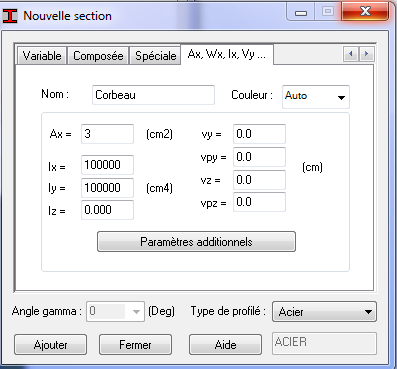Minimize the Nouvelle section window
The width and height of the screenshot is (397, 369).
[x=301, y=13]
